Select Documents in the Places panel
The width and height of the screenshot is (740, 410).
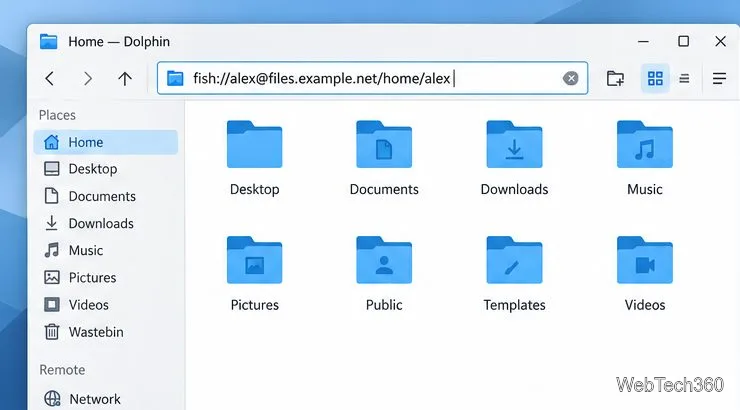[106, 196]
